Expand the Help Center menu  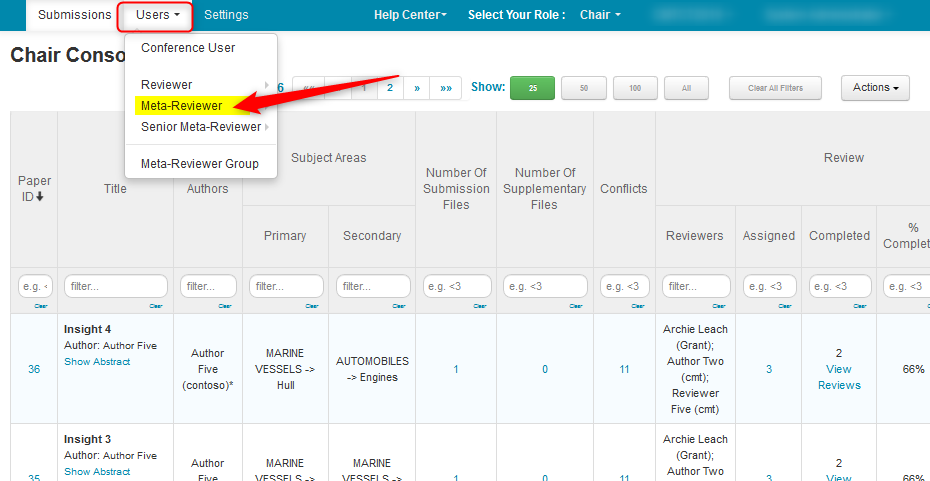click(x=410, y=15)
